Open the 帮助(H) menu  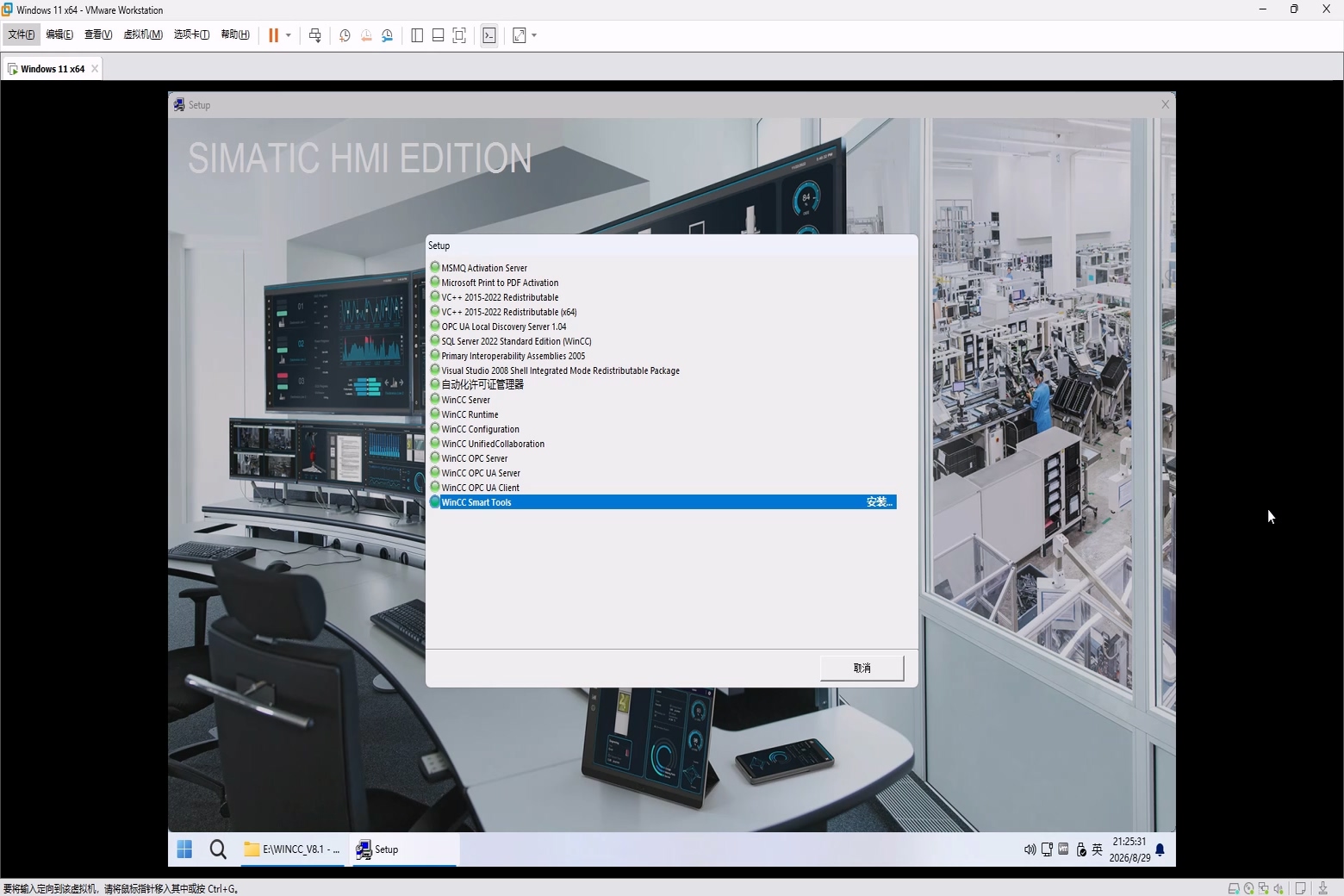(235, 34)
